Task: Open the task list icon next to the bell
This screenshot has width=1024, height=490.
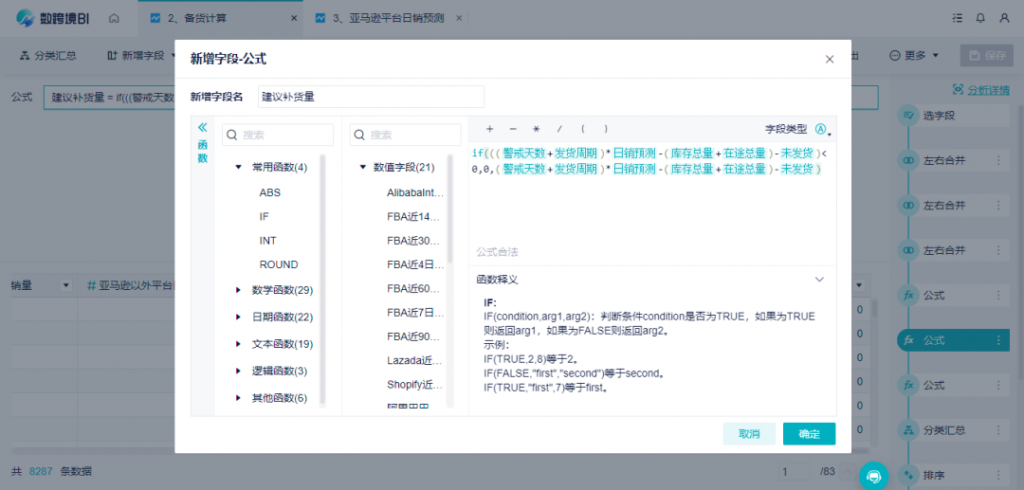Action: [x=957, y=19]
